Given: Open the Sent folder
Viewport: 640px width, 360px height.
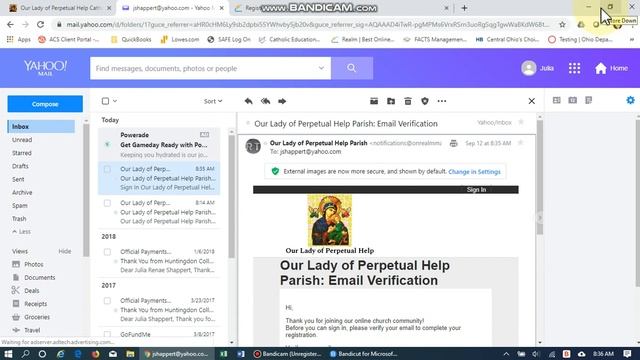Looking at the screenshot, I should pyautogui.click(x=18, y=179).
